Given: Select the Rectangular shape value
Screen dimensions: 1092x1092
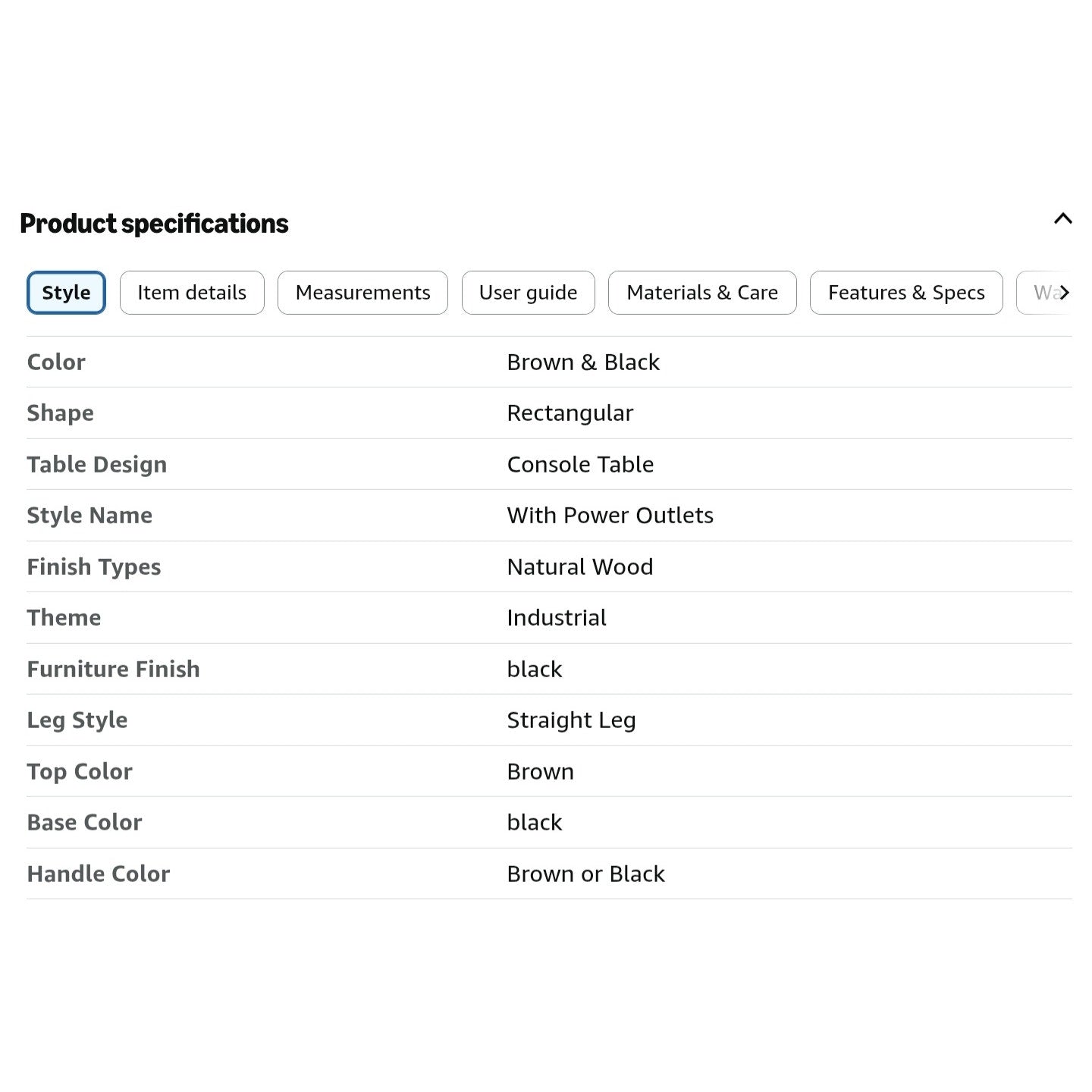Looking at the screenshot, I should [570, 413].
